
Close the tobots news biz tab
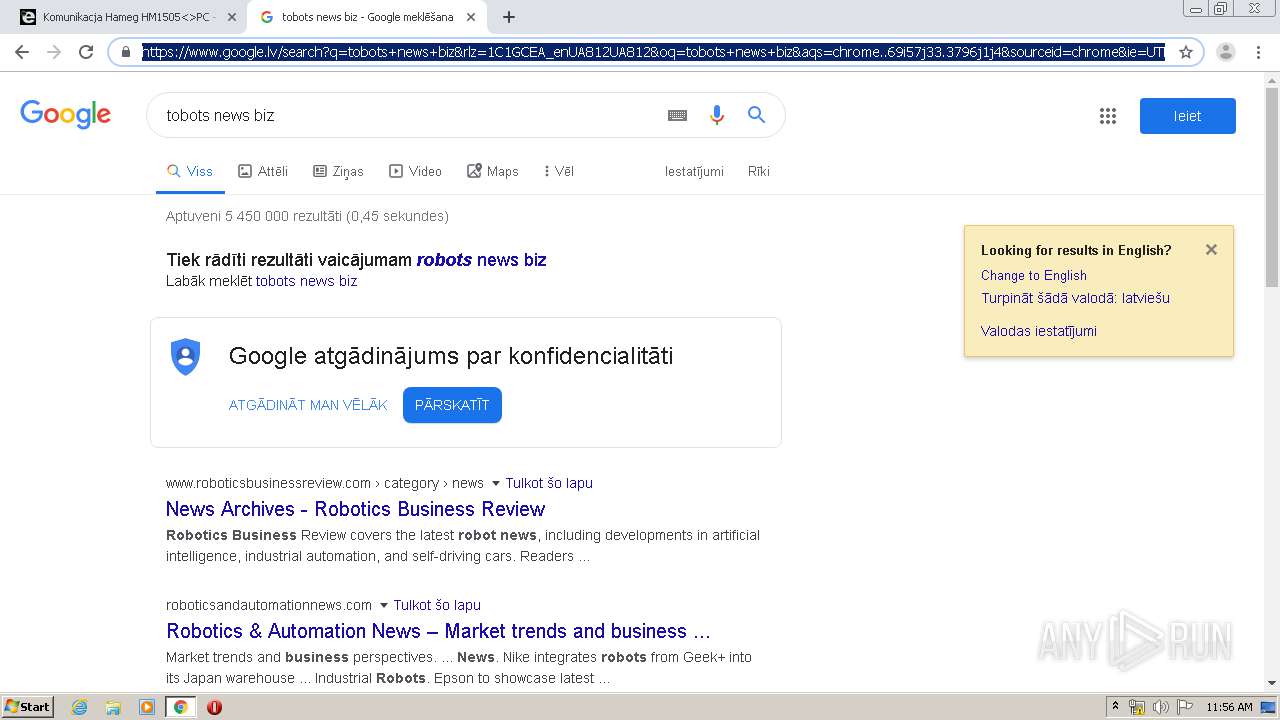[x=471, y=17]
